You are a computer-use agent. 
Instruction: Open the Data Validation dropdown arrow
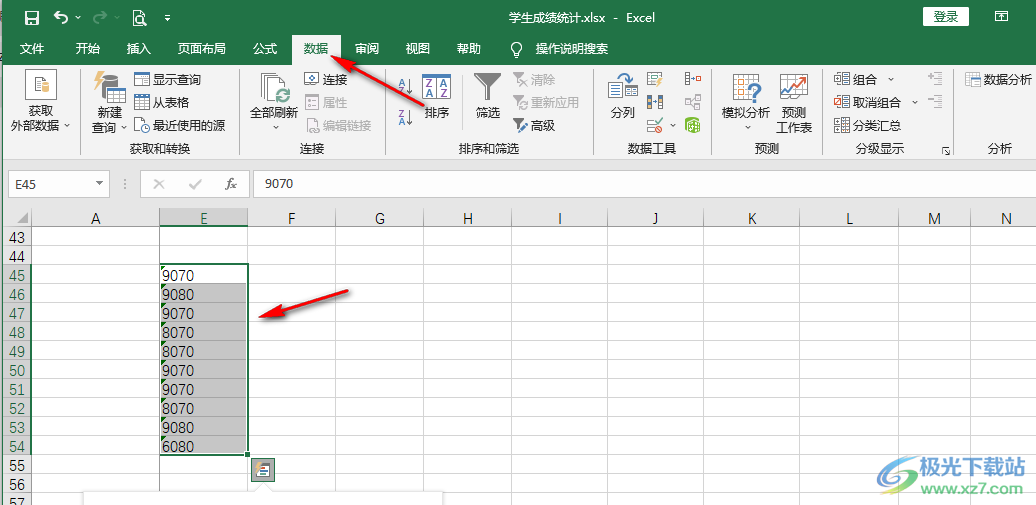coord(673,125)
